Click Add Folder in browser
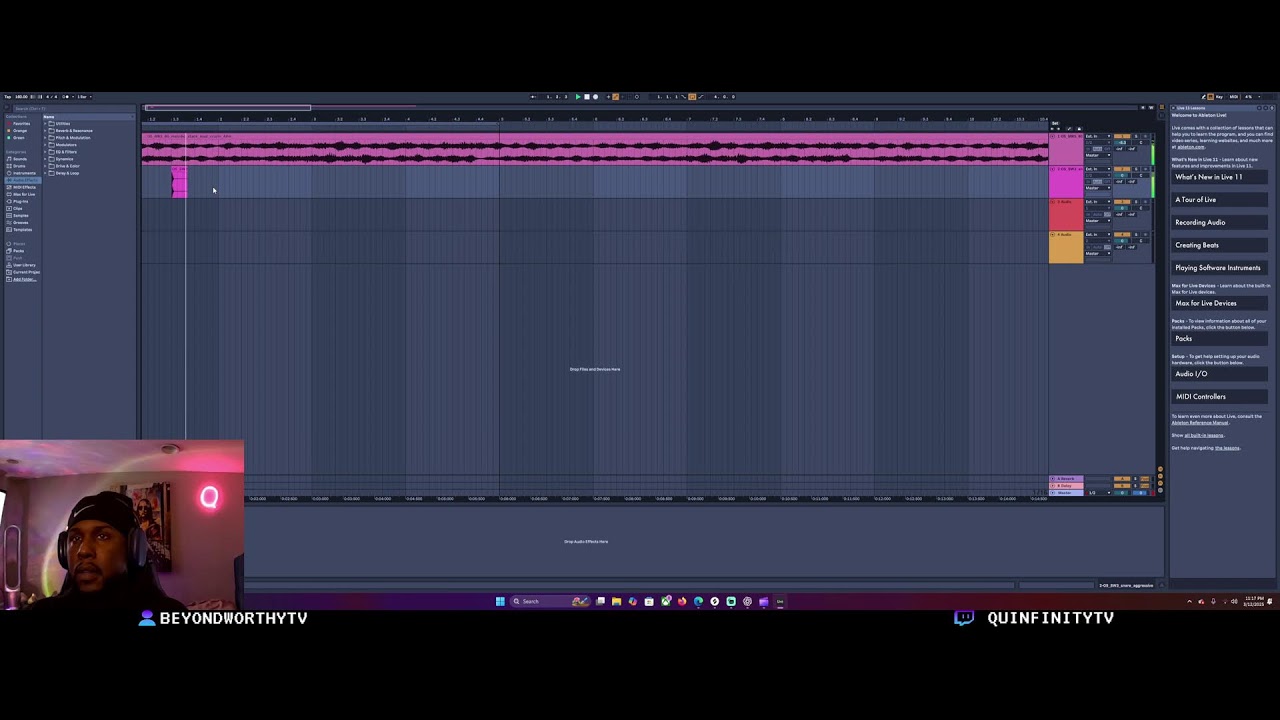 click(23, 279)
